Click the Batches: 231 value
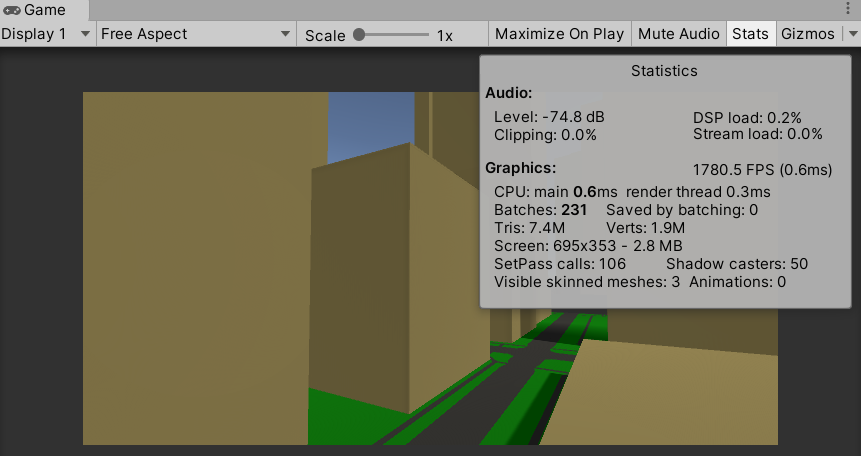The height and width of the screenshot is (456, 861). [540, 210]
